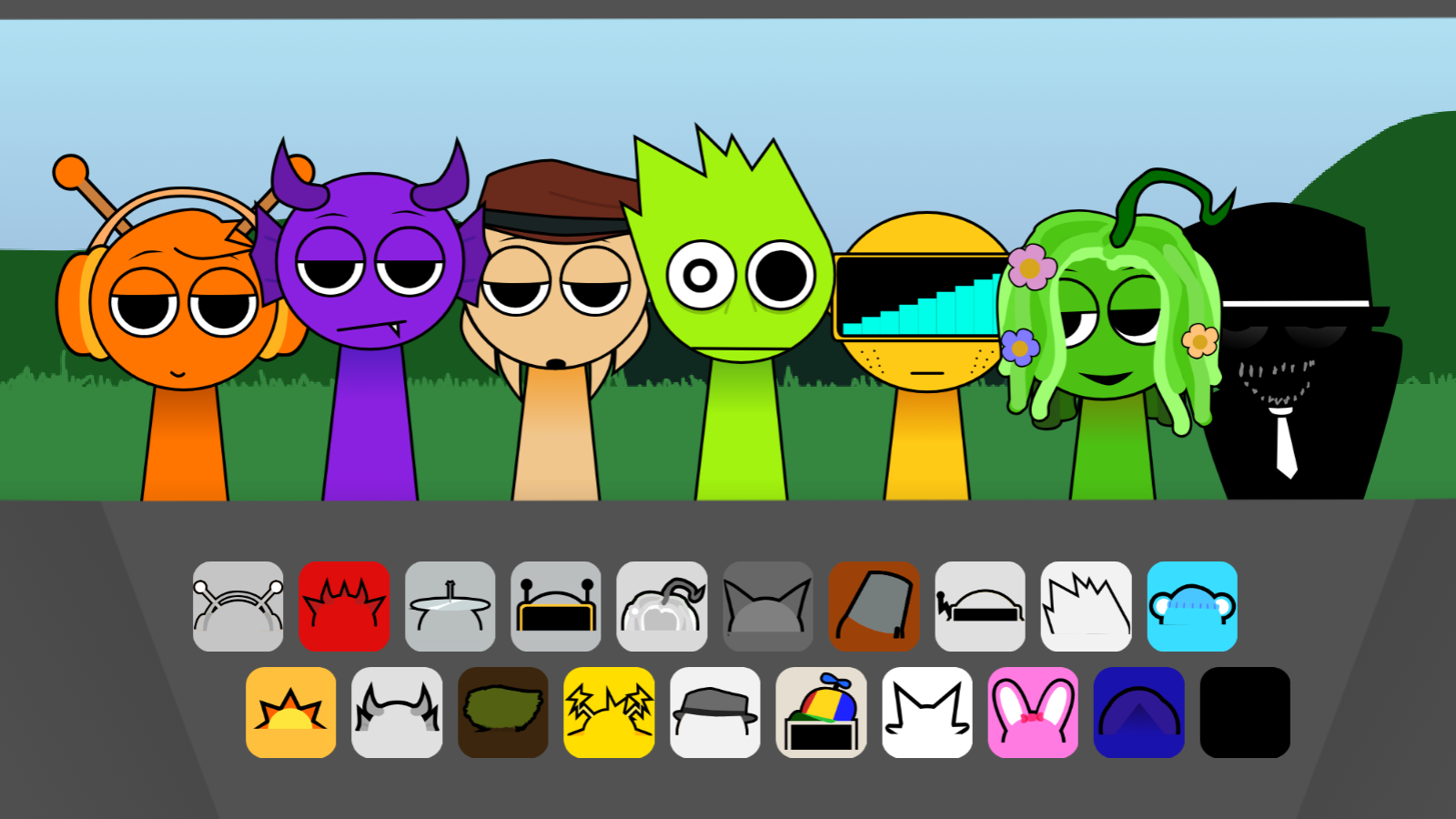The height and width of the screenshot is (819, 1456).
Task: Pick the white cat ears sound icon
Action: 925,712
